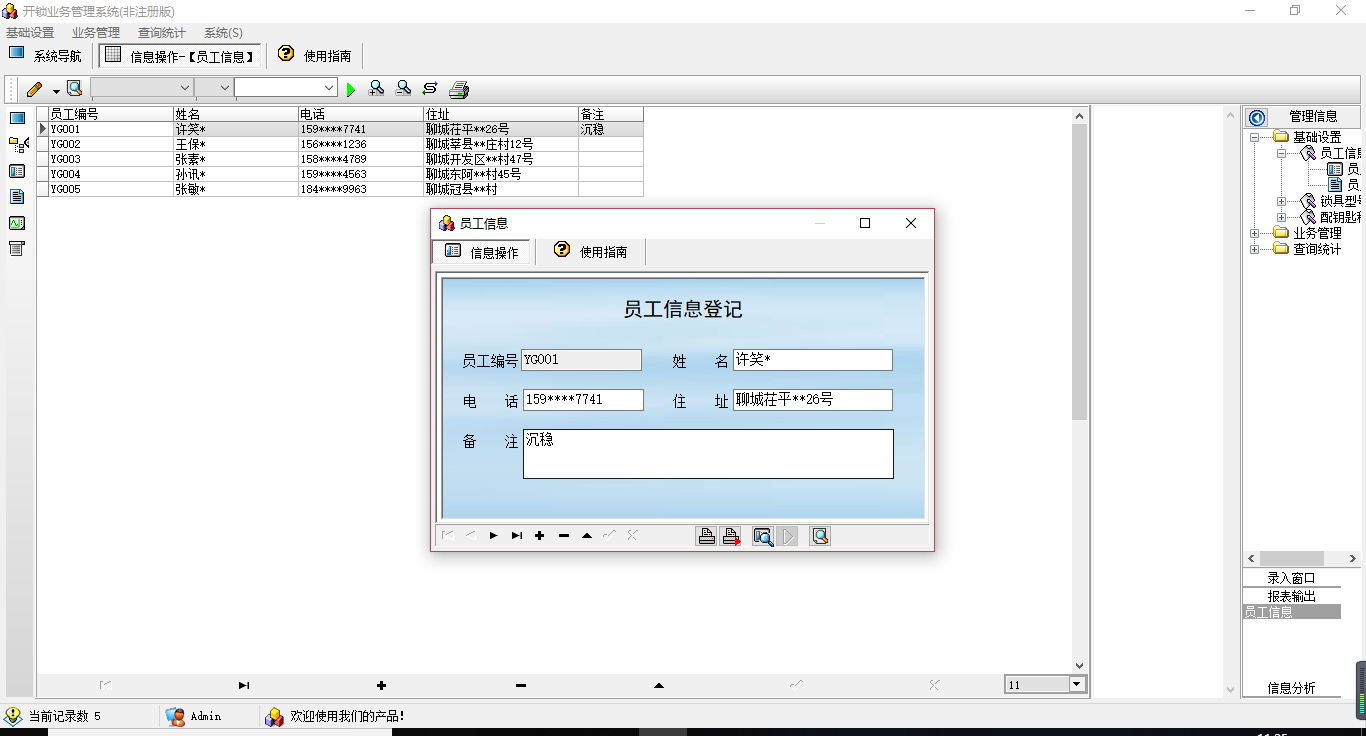Image resolution: width=1366 pixels, height=736 pixels.
Task: Click the rightmost search-document icon in dialog
Action: pyautogui.click(x=820, y=536)
